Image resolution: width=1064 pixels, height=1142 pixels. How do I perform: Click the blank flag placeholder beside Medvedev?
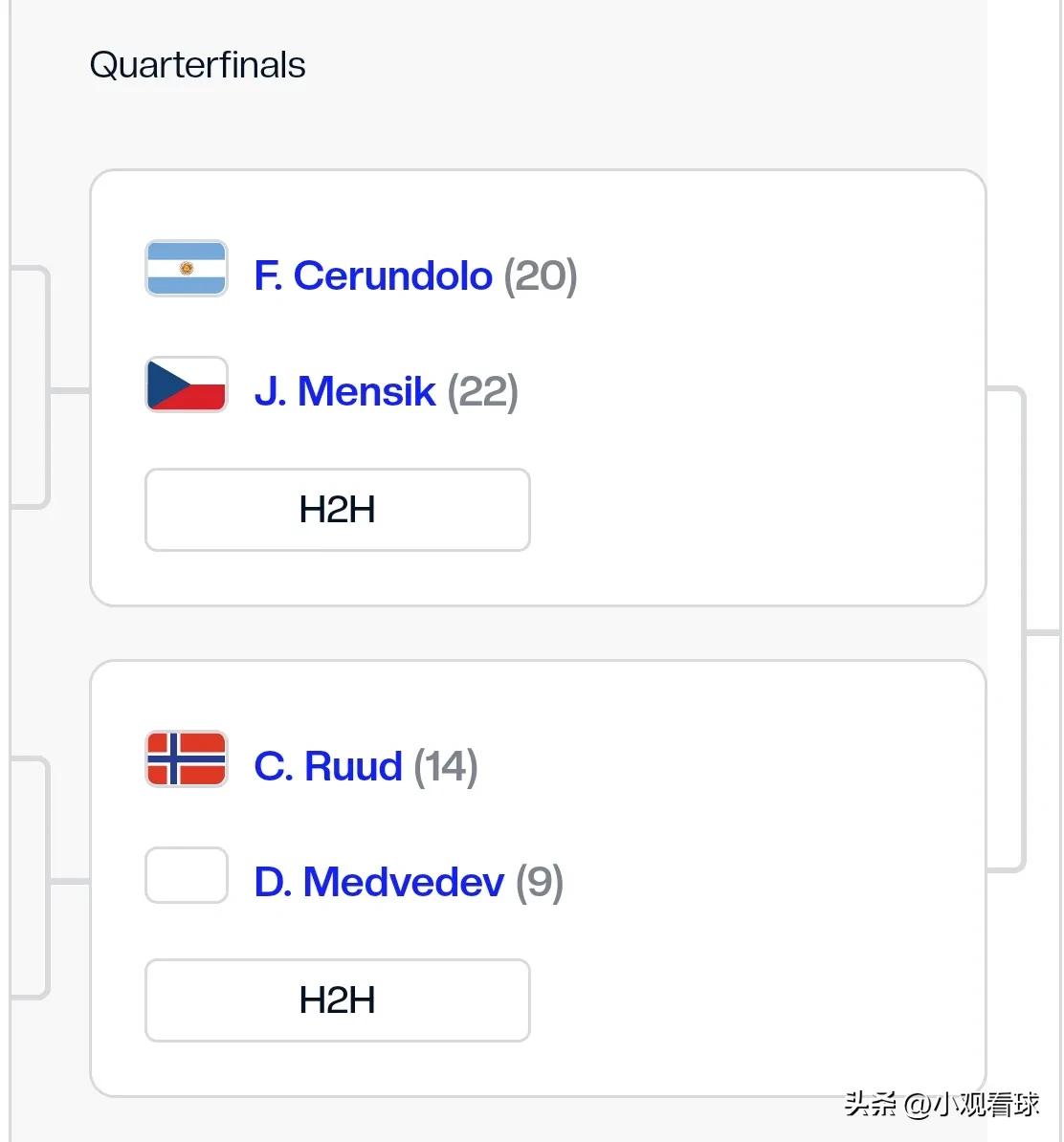[x=187, y=875]
